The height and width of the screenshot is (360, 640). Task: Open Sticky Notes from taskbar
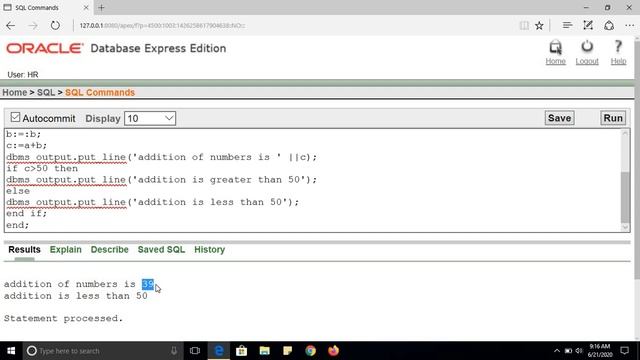(x=287, y=351)
